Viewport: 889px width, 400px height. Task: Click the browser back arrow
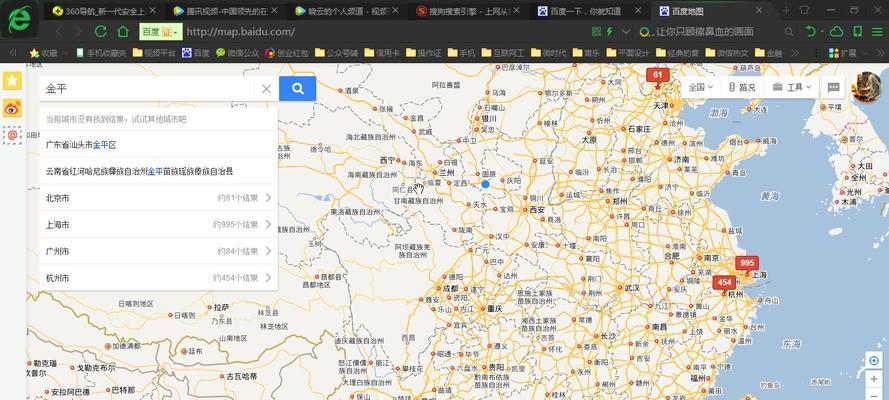pos(59,32)
